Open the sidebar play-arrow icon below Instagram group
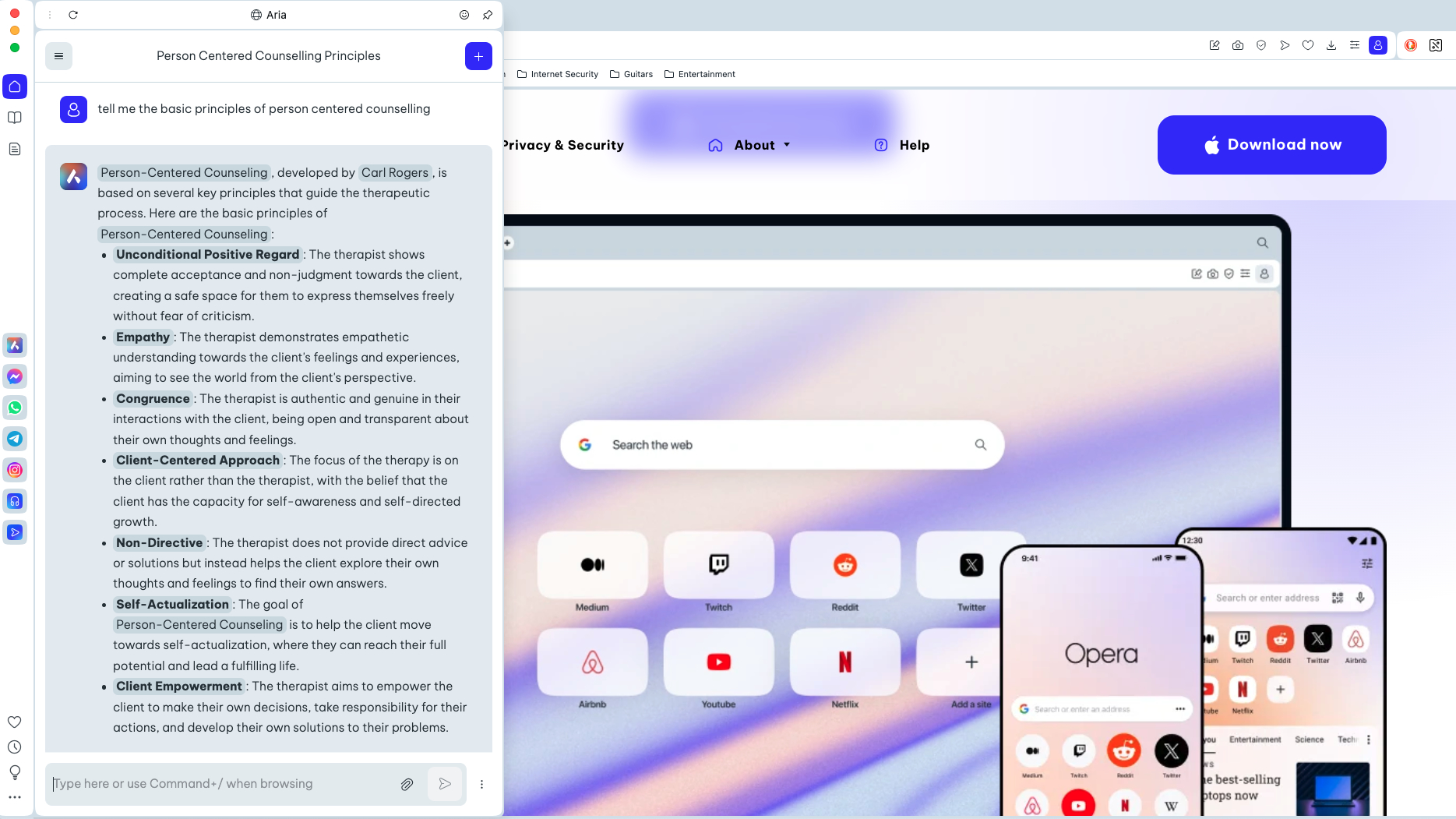 point(15,532)
